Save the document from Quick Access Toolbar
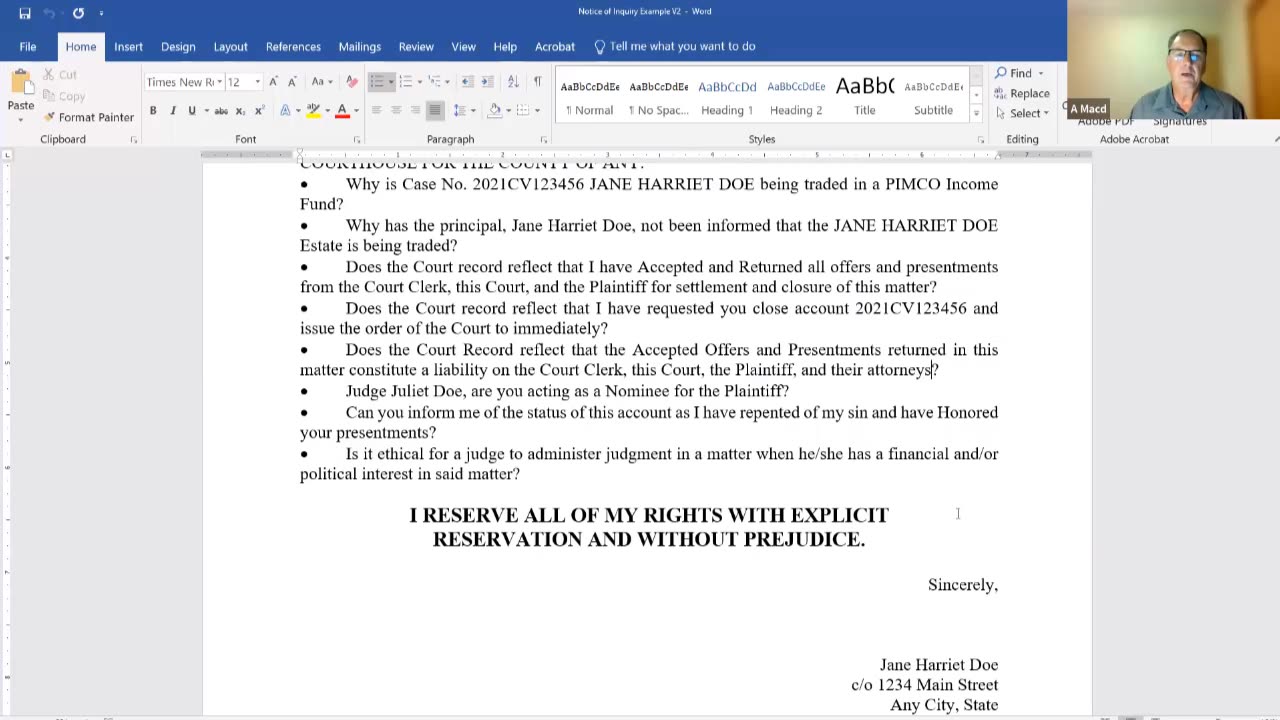This screenshot has height=720, width=1280. coord(25,13)
